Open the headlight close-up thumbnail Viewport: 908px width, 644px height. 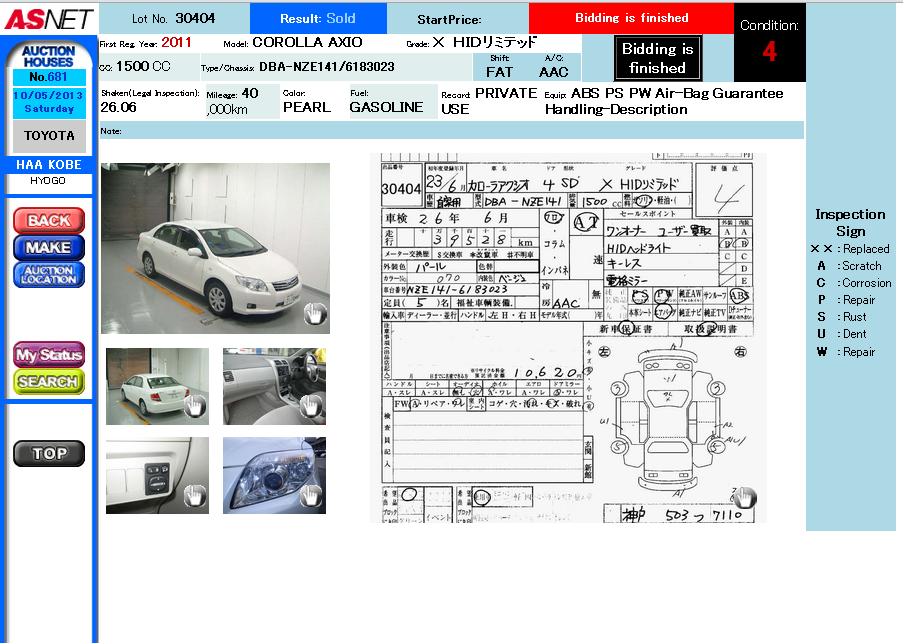[272, 474]
